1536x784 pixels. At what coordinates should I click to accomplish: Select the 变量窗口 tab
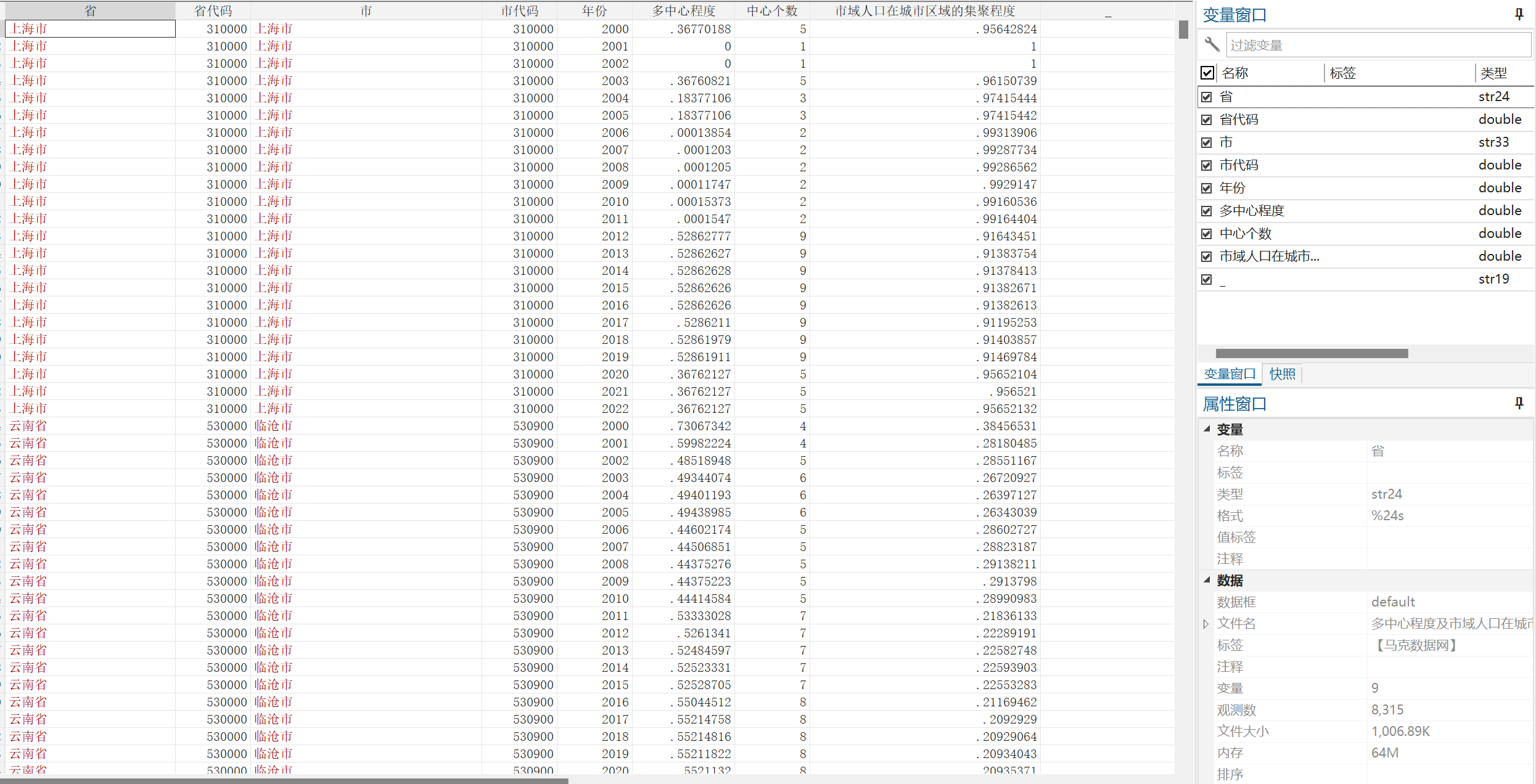click(1230, 374)
